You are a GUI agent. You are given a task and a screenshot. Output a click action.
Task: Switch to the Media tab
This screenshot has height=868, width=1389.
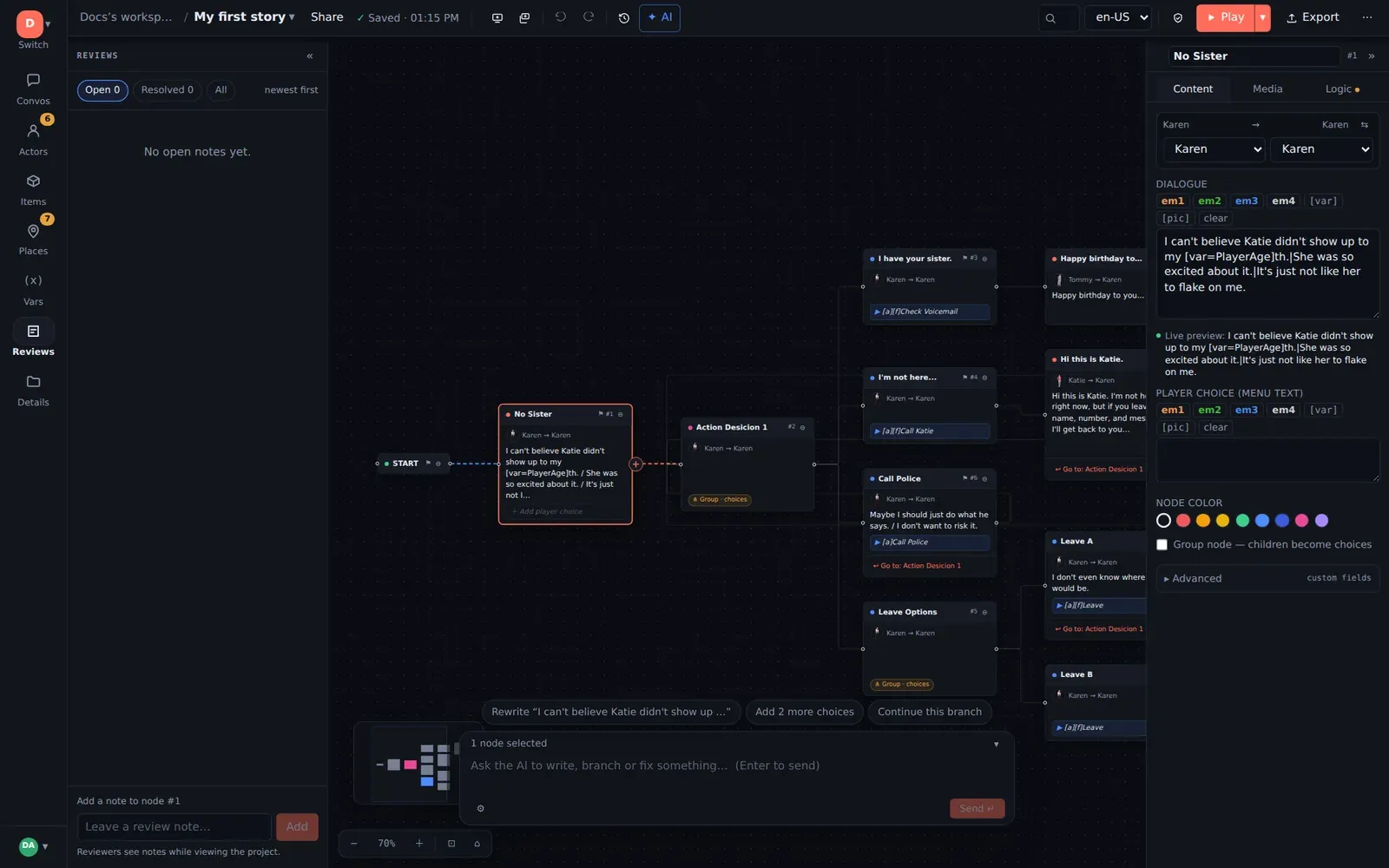(1267, 89)
